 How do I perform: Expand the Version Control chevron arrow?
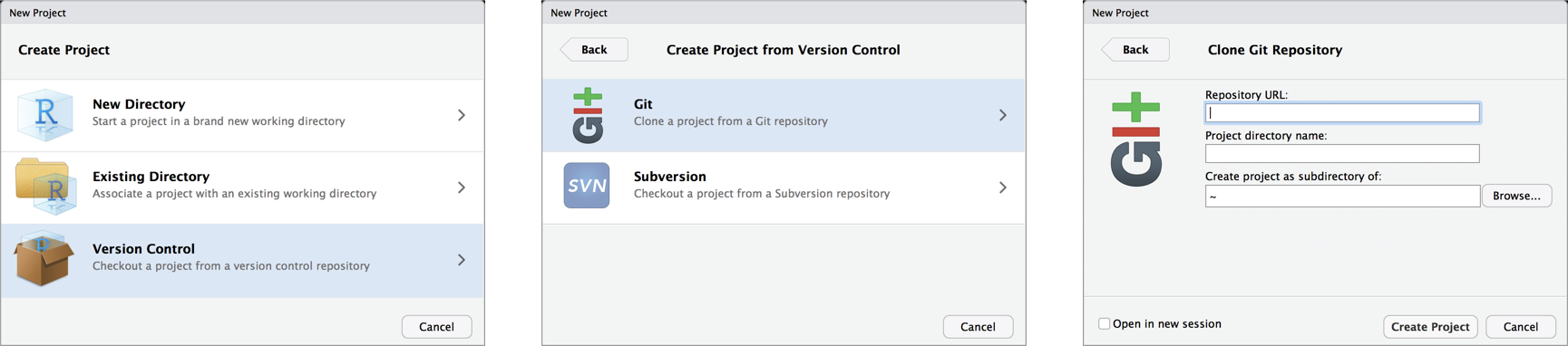pos(462,260)
